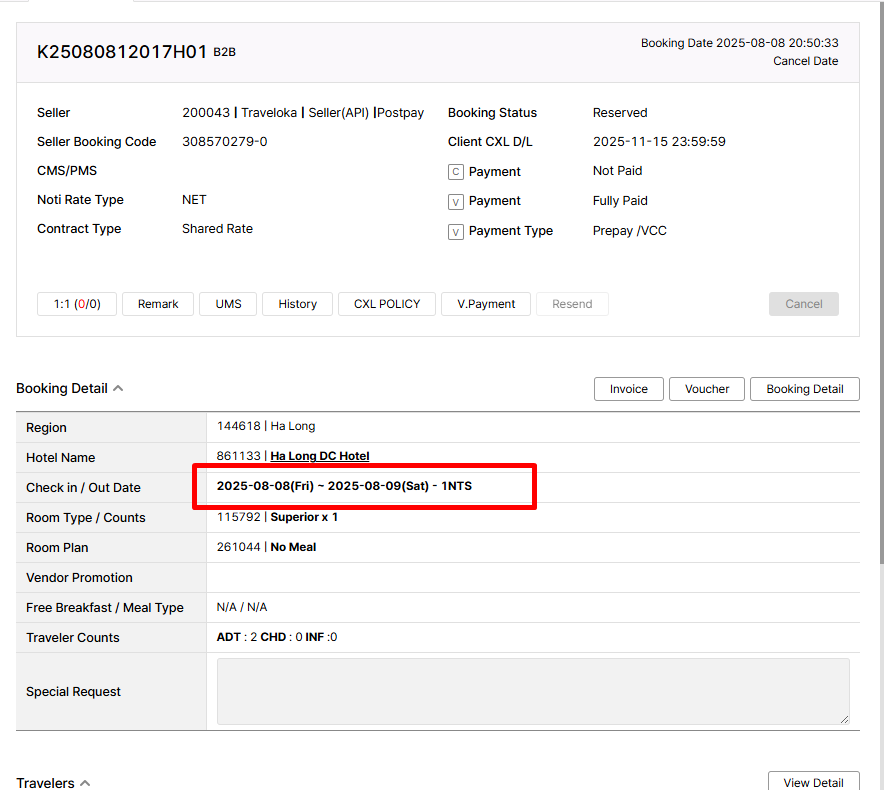The image size is (884, 790).
Task: Generate the Invoice
Action: (629, 389)
